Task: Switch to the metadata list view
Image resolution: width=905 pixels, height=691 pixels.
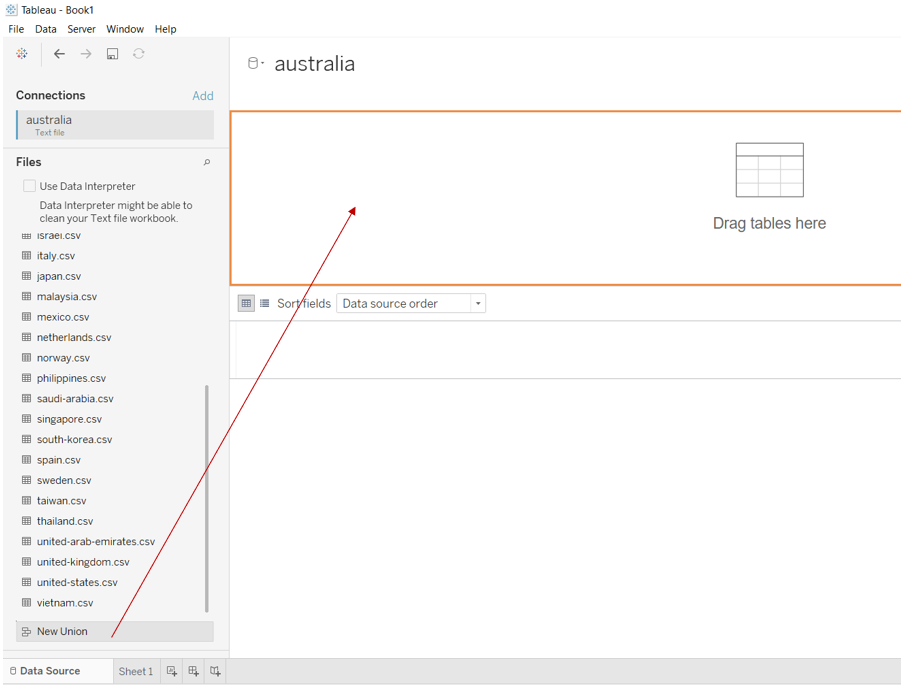Action: pos(265,303)
